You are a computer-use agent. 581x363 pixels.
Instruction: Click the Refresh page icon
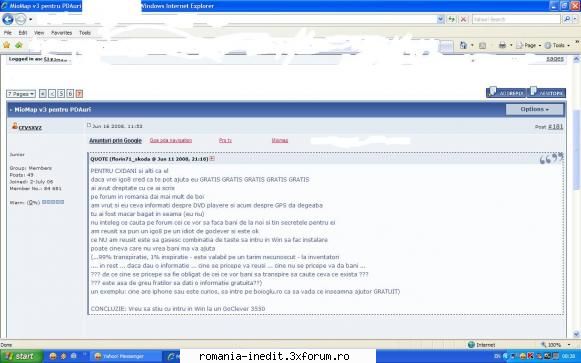(451, 19)
